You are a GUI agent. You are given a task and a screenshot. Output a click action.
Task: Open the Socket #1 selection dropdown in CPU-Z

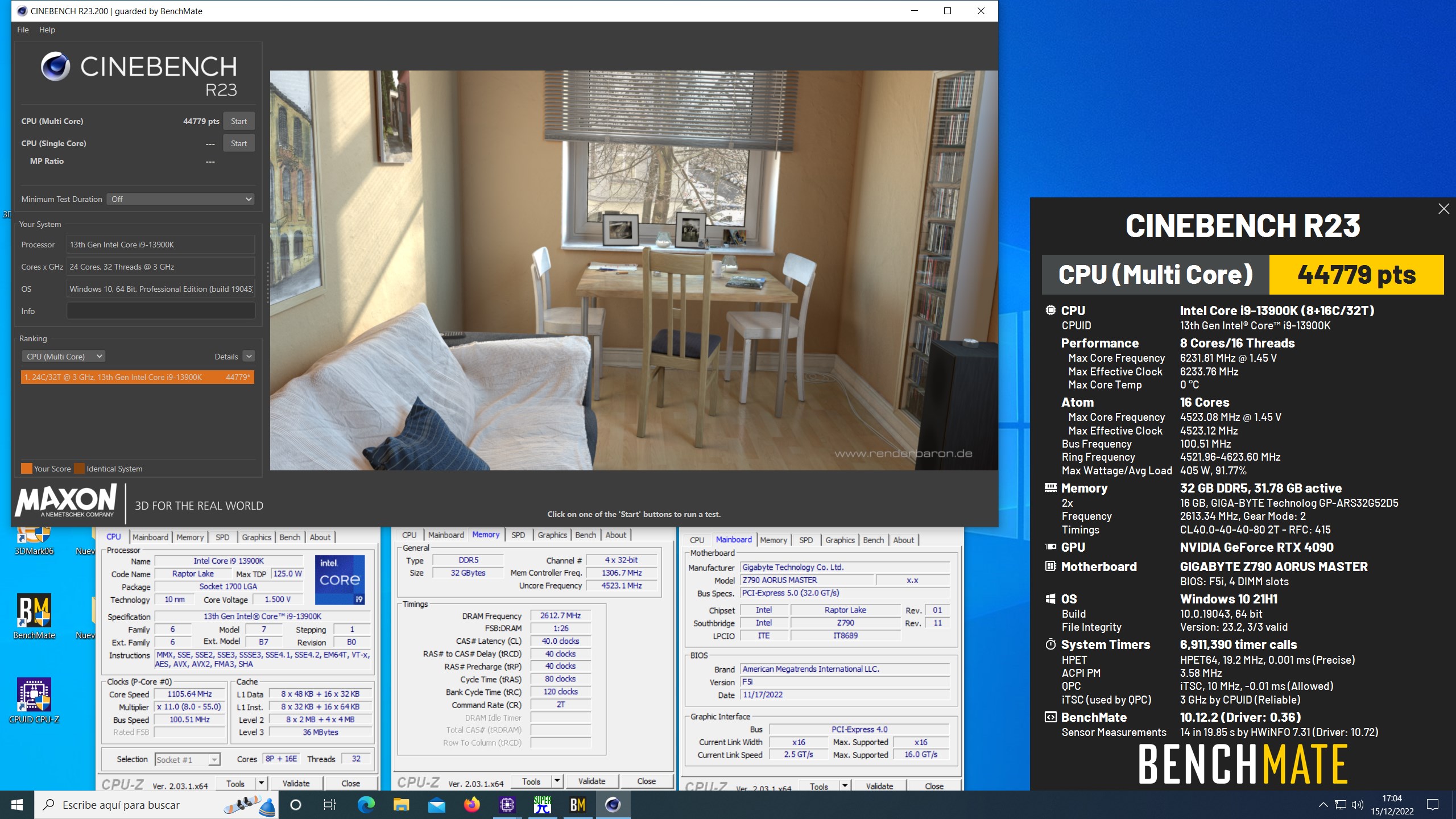click(187, 759)
